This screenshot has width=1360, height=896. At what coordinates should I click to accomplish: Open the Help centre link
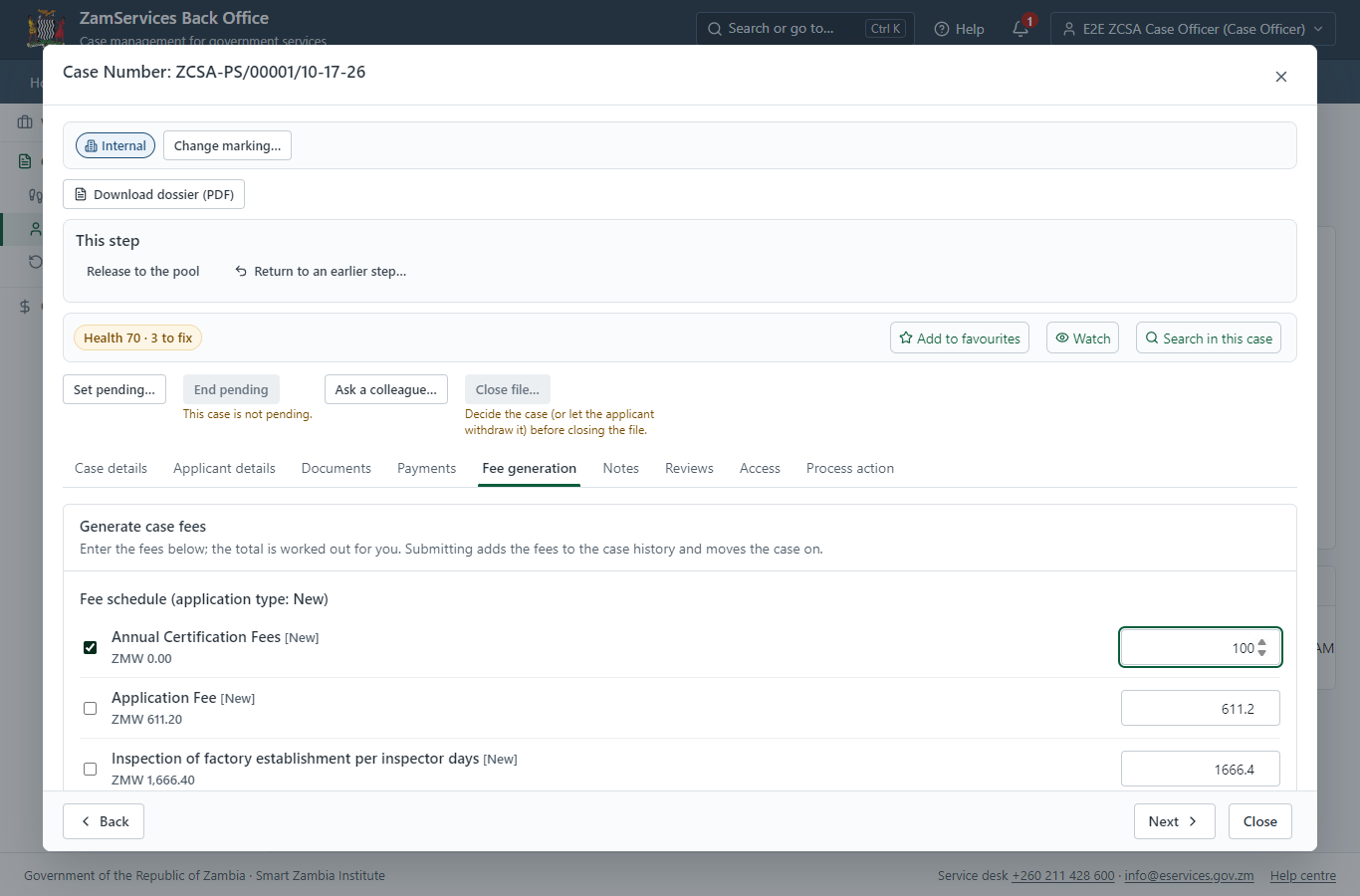pos(1302,875)
